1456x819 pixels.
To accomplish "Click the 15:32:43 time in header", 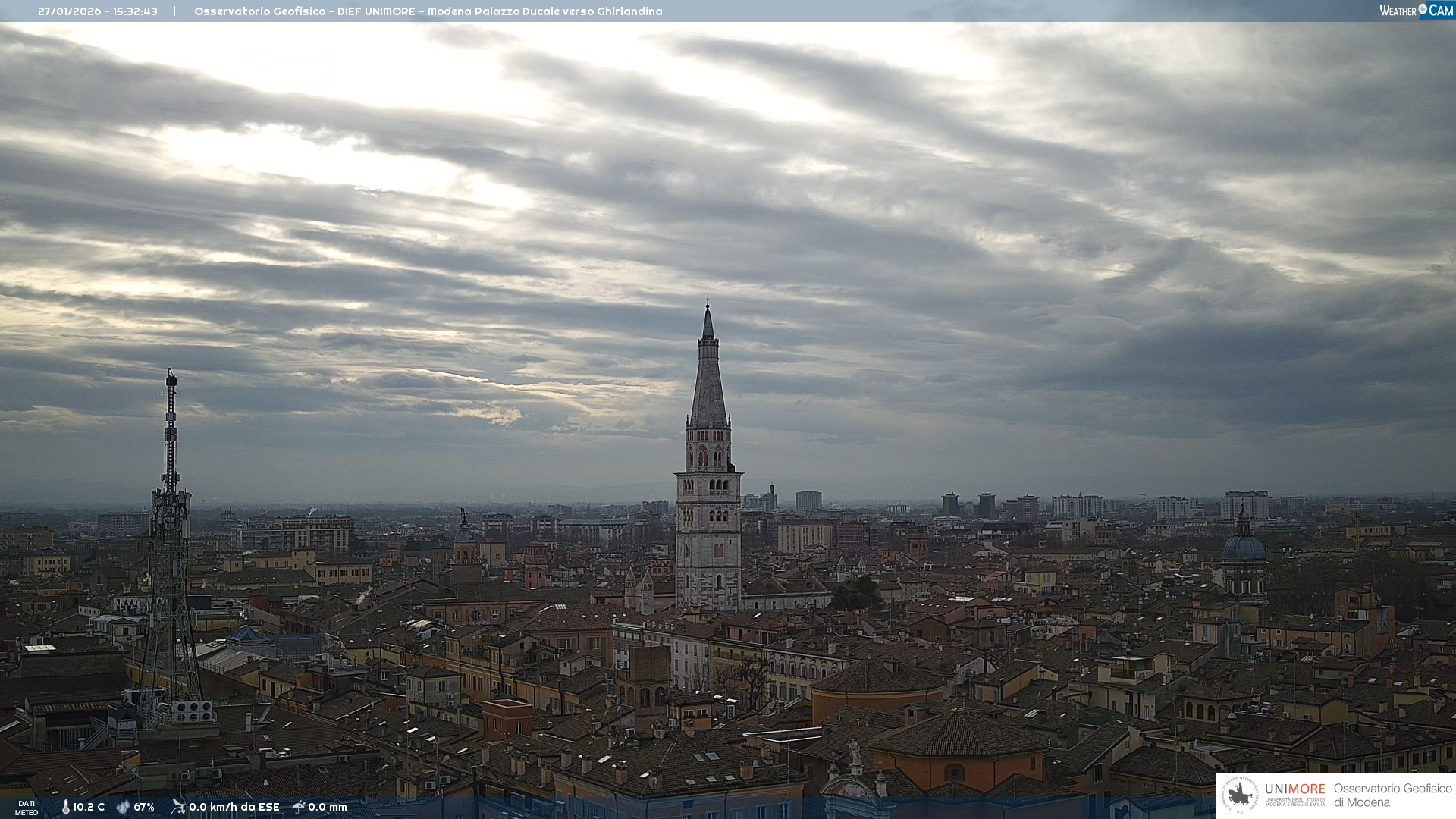I will [136, 11].
